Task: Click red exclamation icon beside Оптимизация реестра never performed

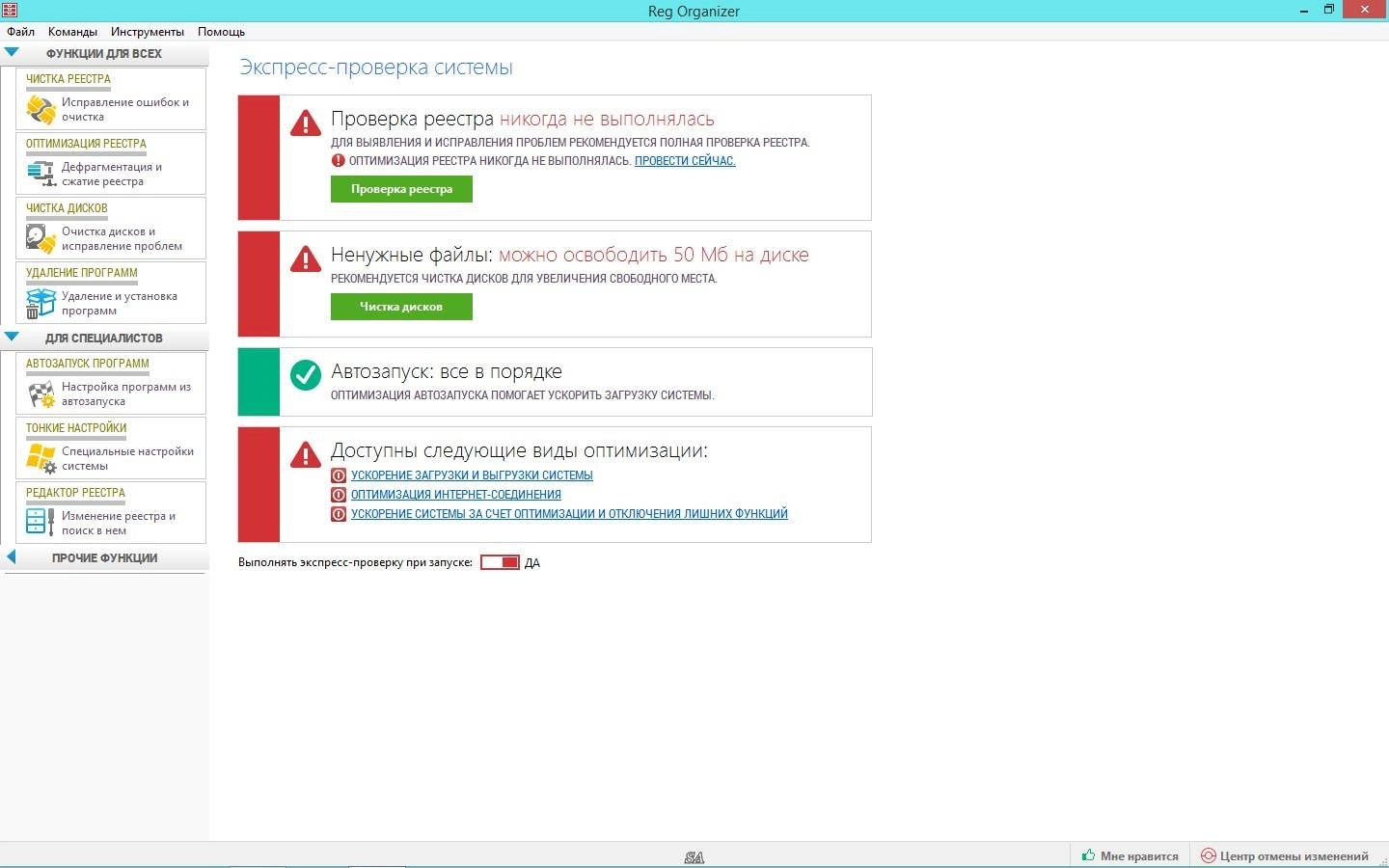Action: coord(338,161)
